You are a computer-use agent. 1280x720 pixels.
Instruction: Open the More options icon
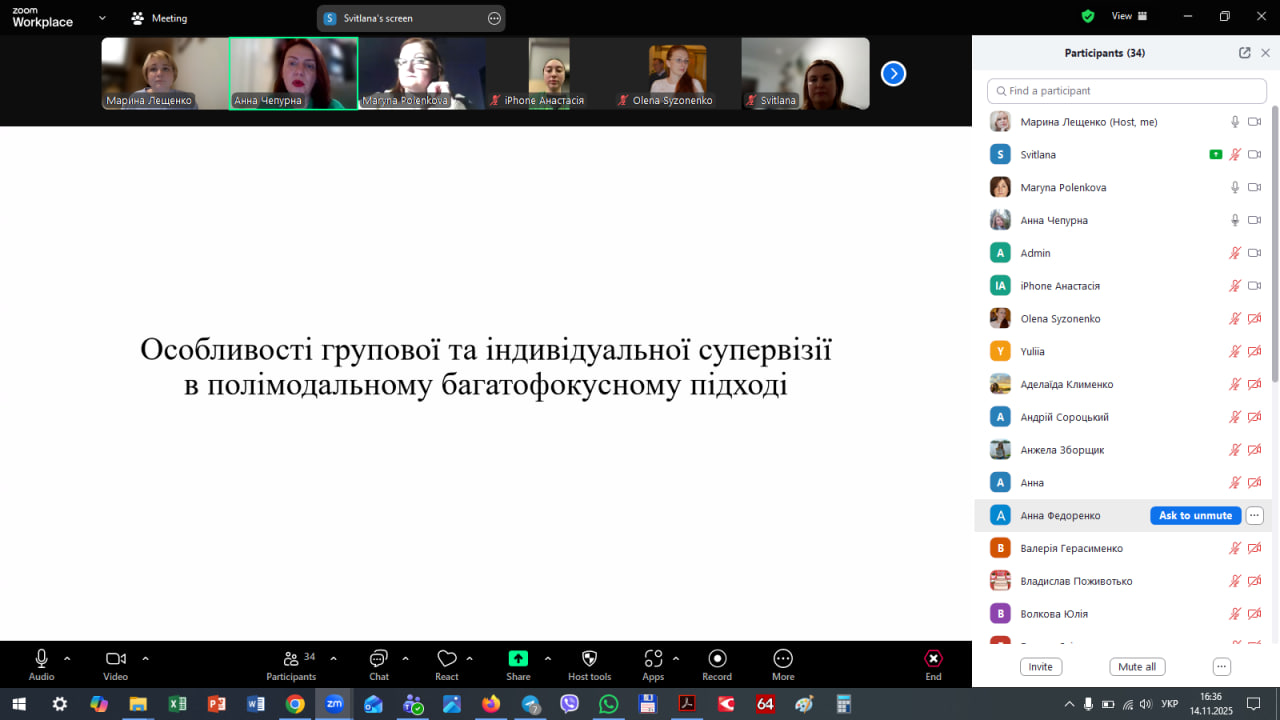tap(783, 659)
